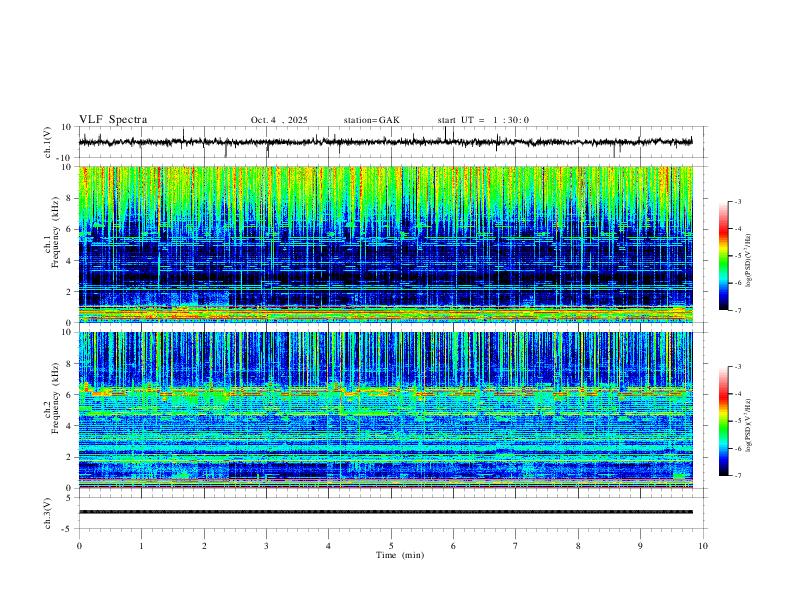792x612 pixels.
Task: Click the '-3' label on ch.1 color scale
Action: pos(738,202)
